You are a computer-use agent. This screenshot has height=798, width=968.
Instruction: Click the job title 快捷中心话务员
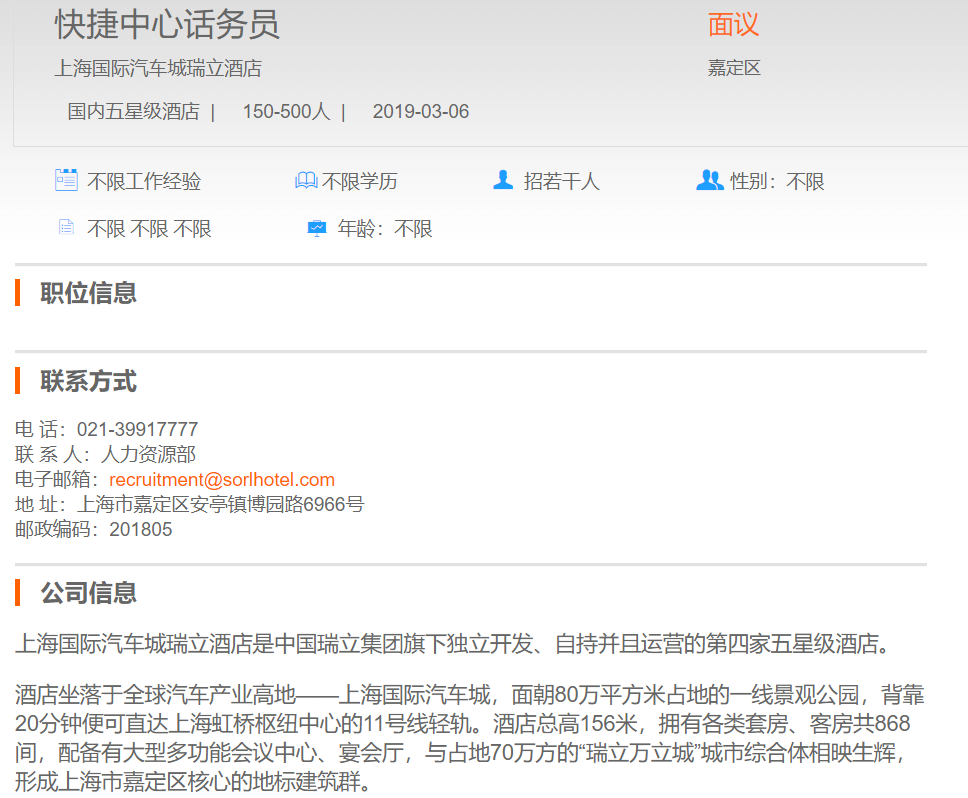(167, 25)
